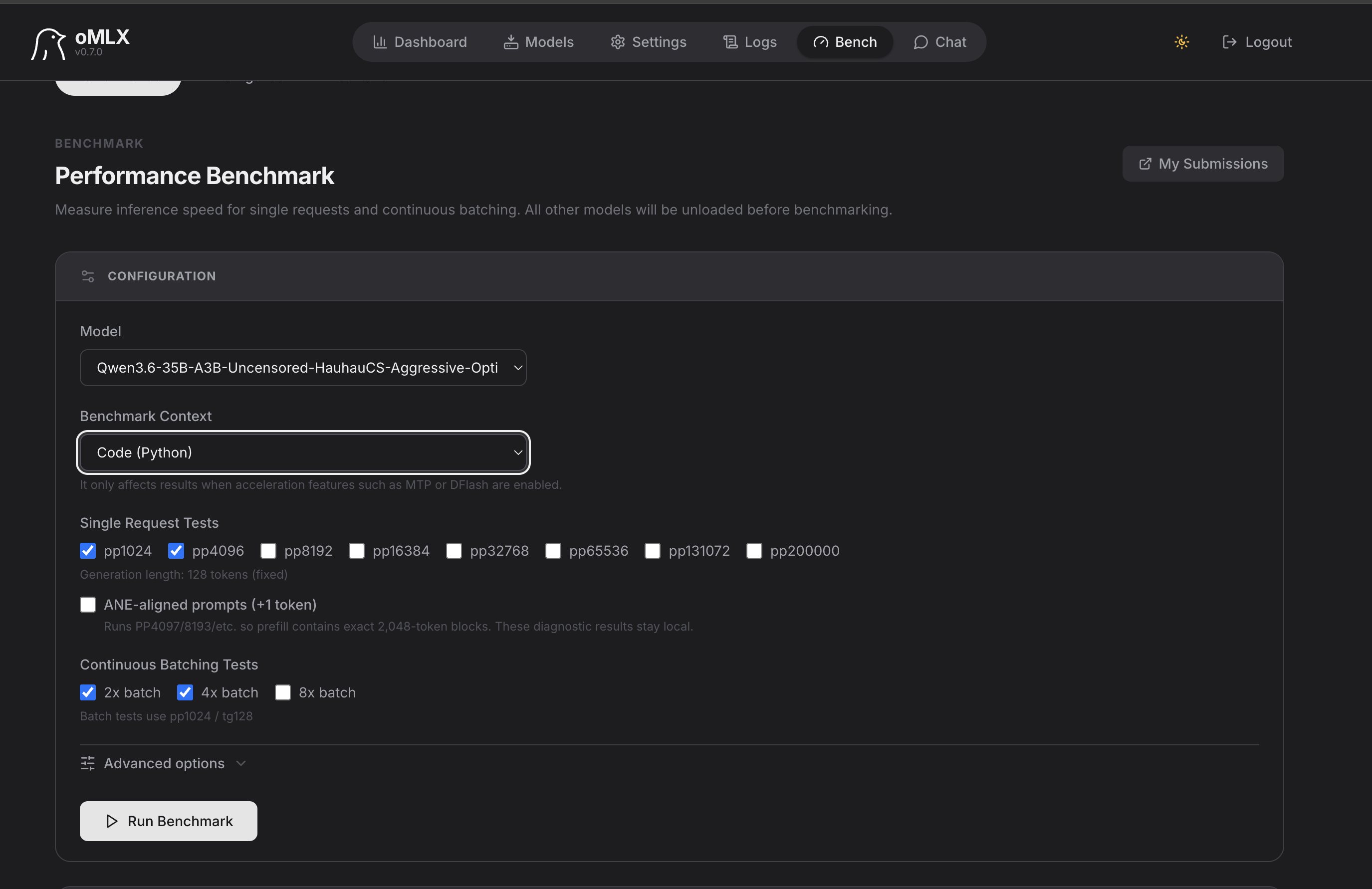This screenshot has width=1372, height=889.
Task: Enable ANE-aligned prompts option
Action: pyautogui.click(x=88, y=605)
